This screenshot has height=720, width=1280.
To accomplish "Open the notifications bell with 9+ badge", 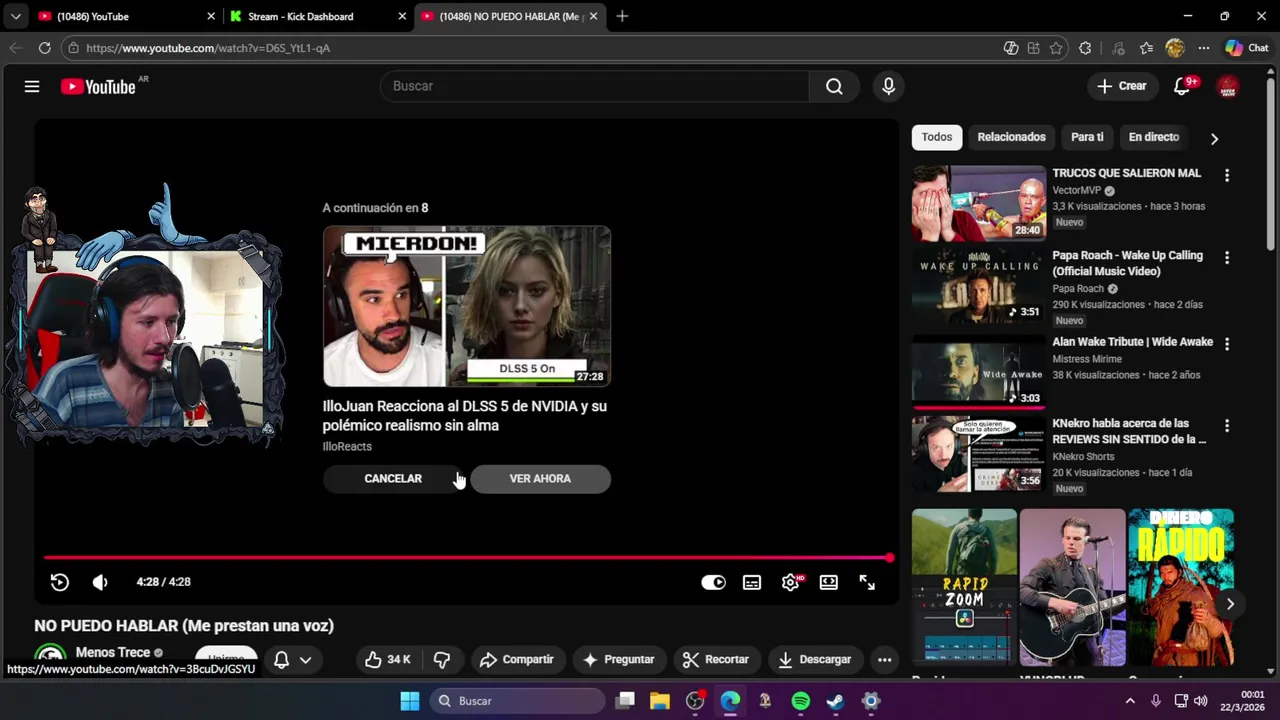I will (1183, 86).
